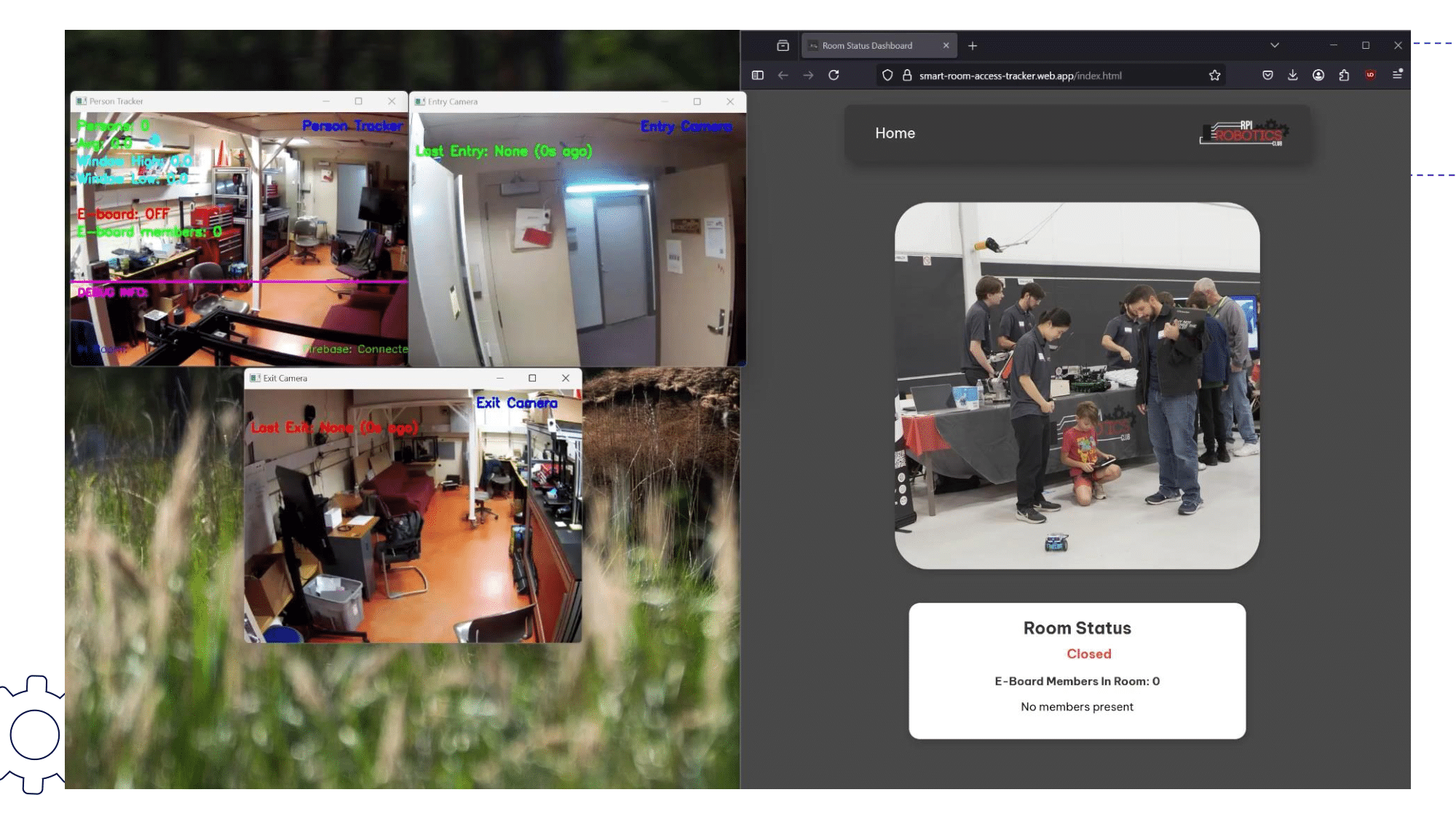This screenshot has height=819, width=1456.
Task: Open the Firefox account icon
Action: click(1318, 75)
